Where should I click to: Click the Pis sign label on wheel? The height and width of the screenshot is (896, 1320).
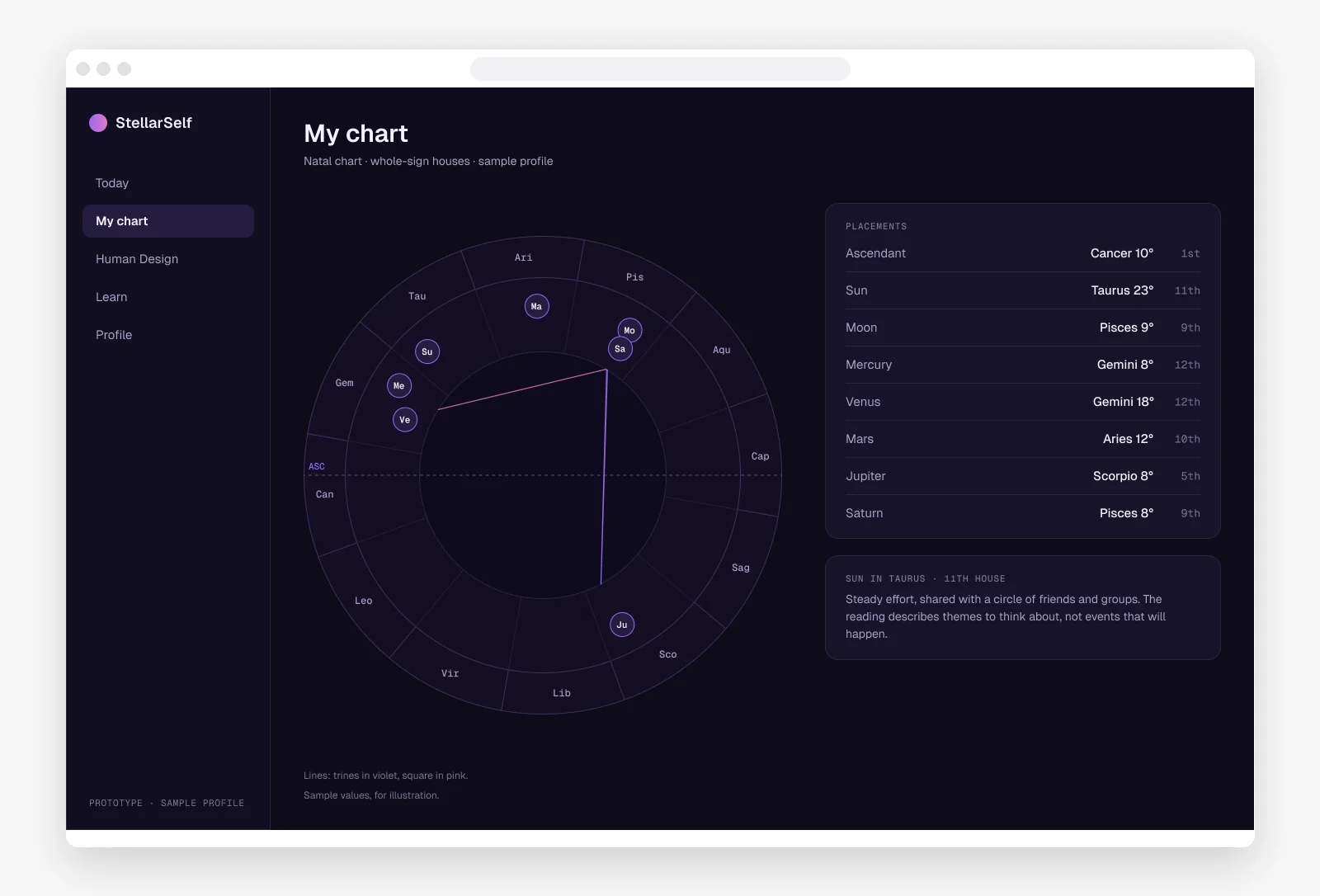[634, 277]
